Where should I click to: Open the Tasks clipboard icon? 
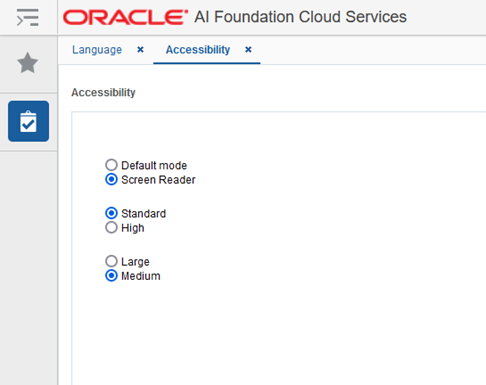[28, 121]
